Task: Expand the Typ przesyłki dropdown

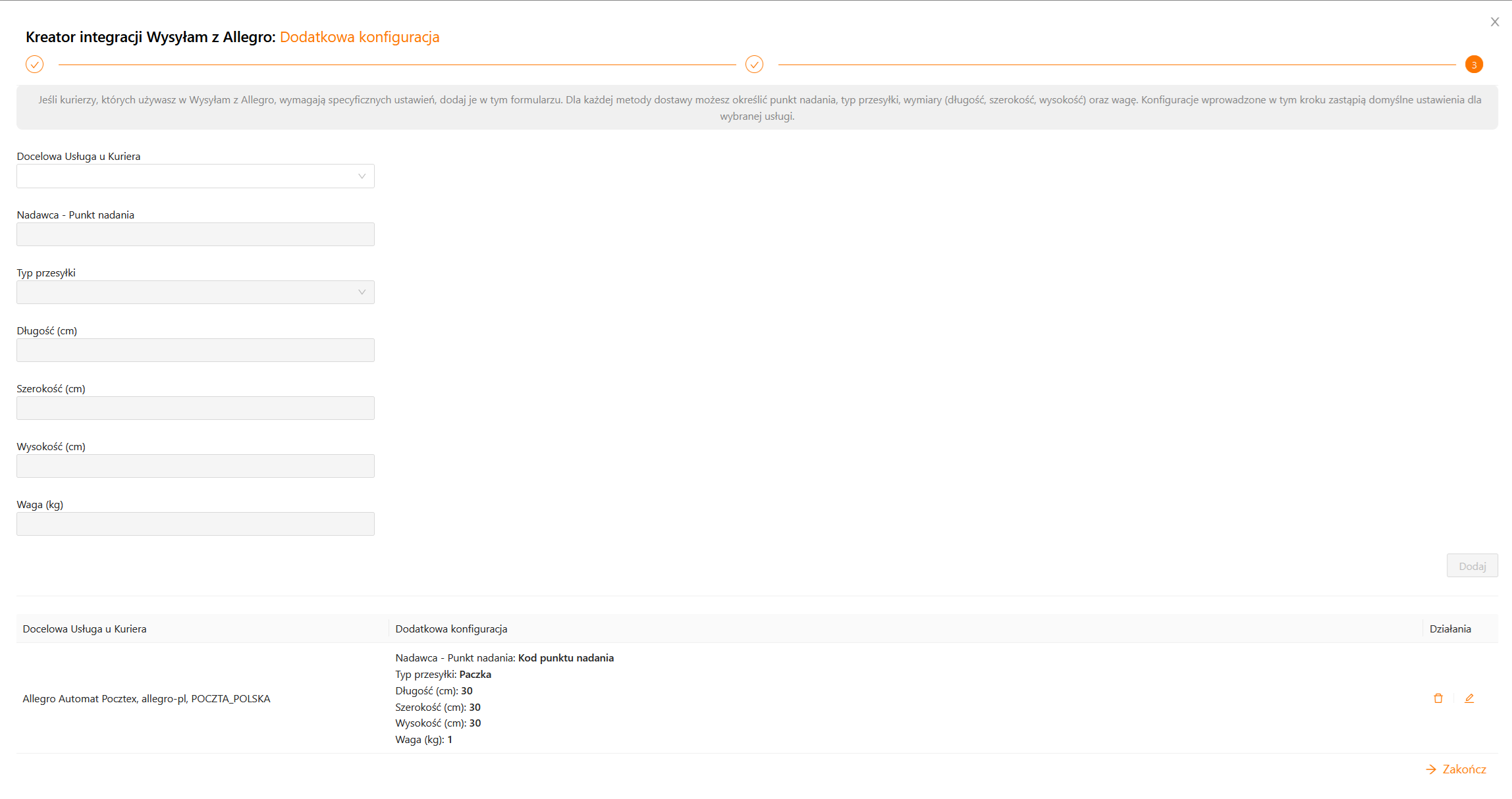Action: pyautogui.click(x=195, y=292)
